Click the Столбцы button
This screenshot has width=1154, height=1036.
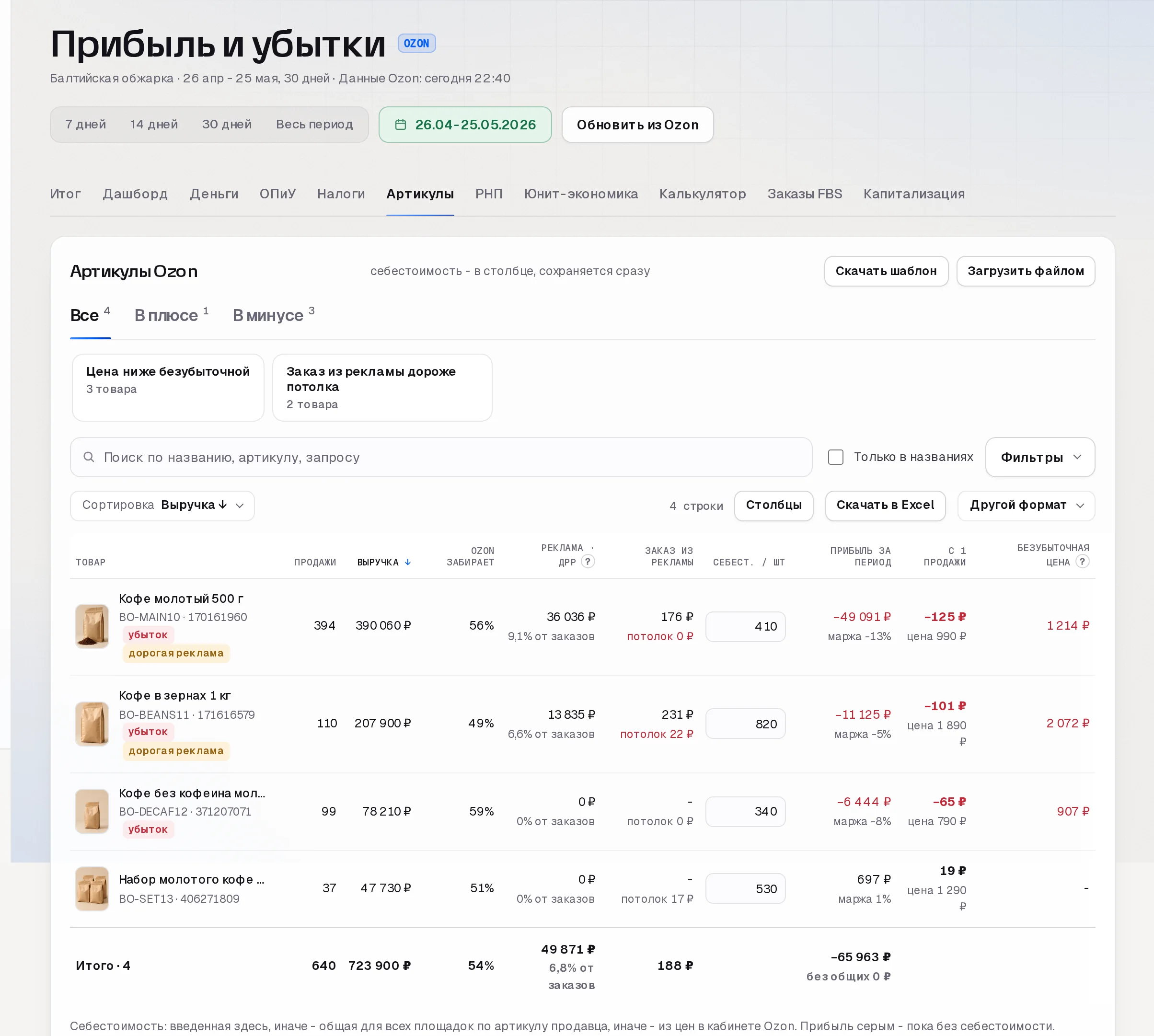(x=773, y=506)
